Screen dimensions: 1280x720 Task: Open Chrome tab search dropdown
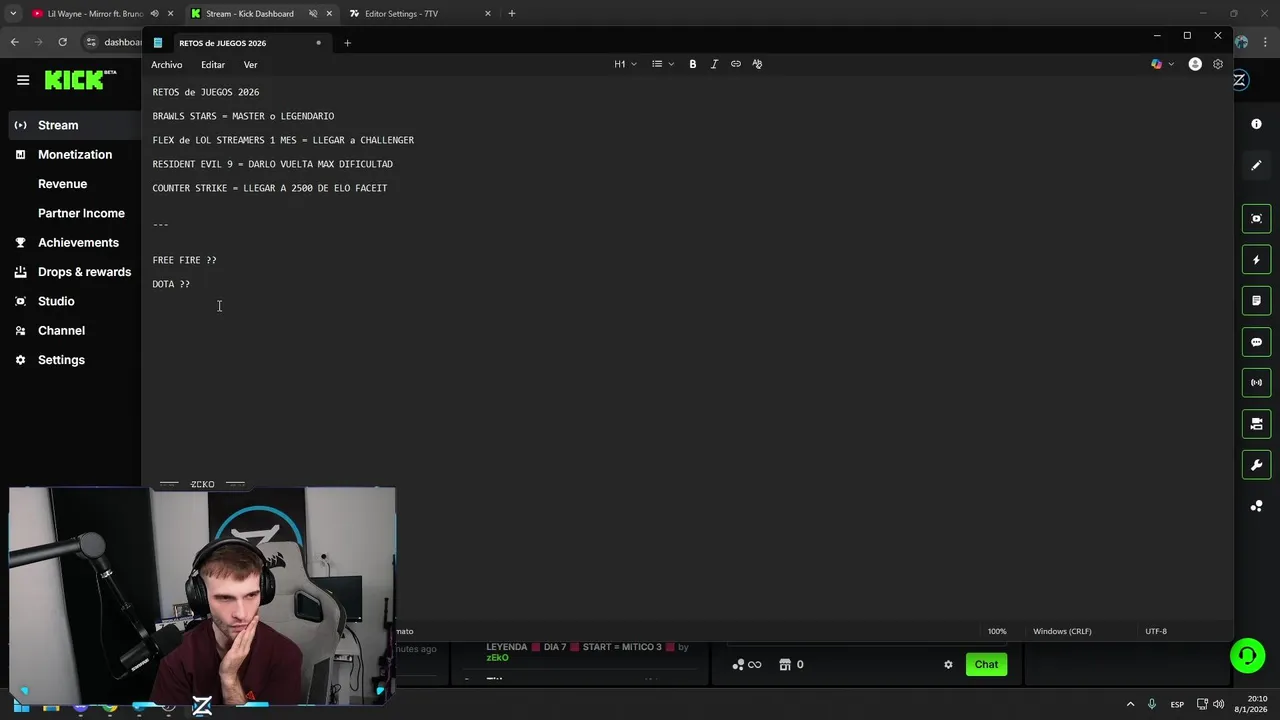[13, 14]
